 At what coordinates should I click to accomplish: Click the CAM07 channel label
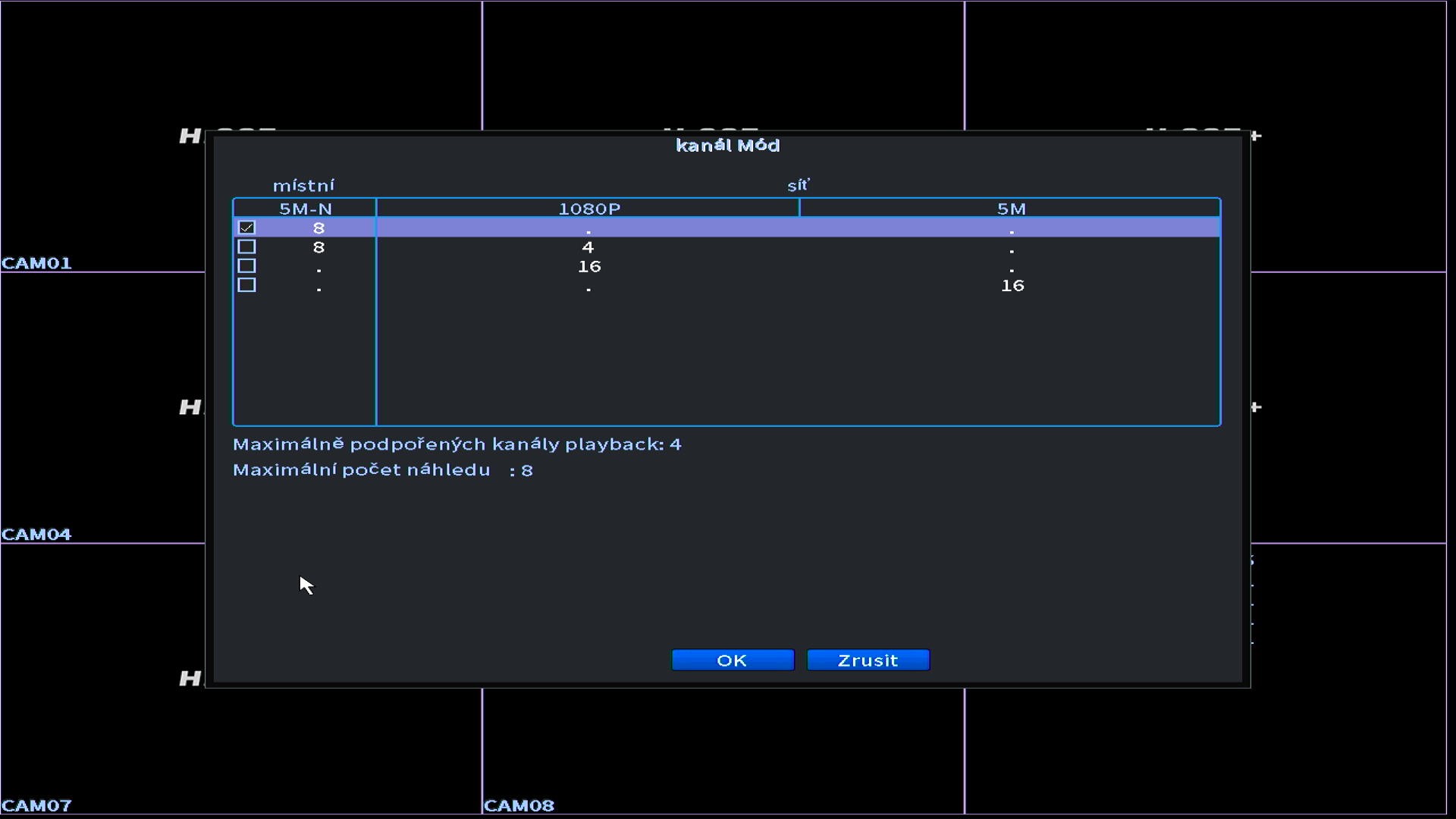(x=36, y=805)
